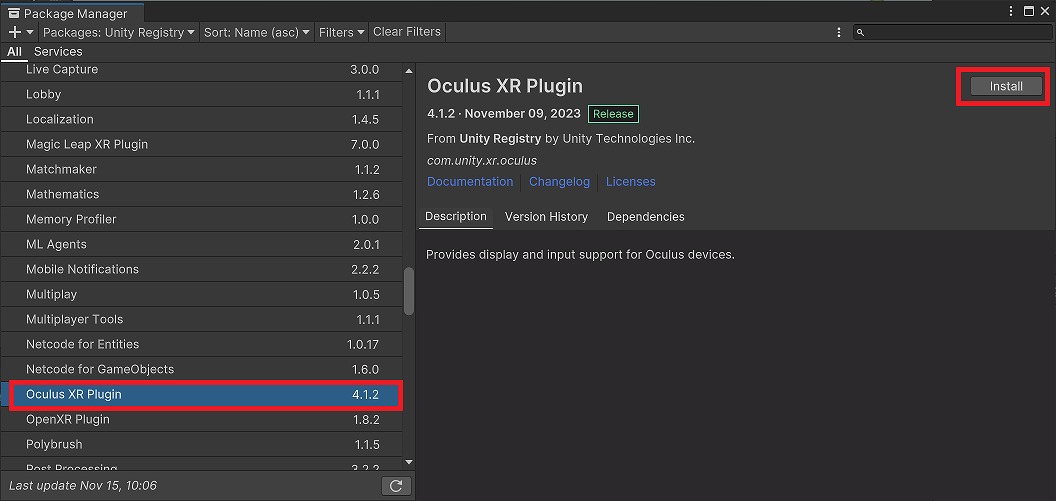Select the Netcode for Entities package
Image resolution: width=1056 pixels, height=501 pixels.
tap(201, 344)
